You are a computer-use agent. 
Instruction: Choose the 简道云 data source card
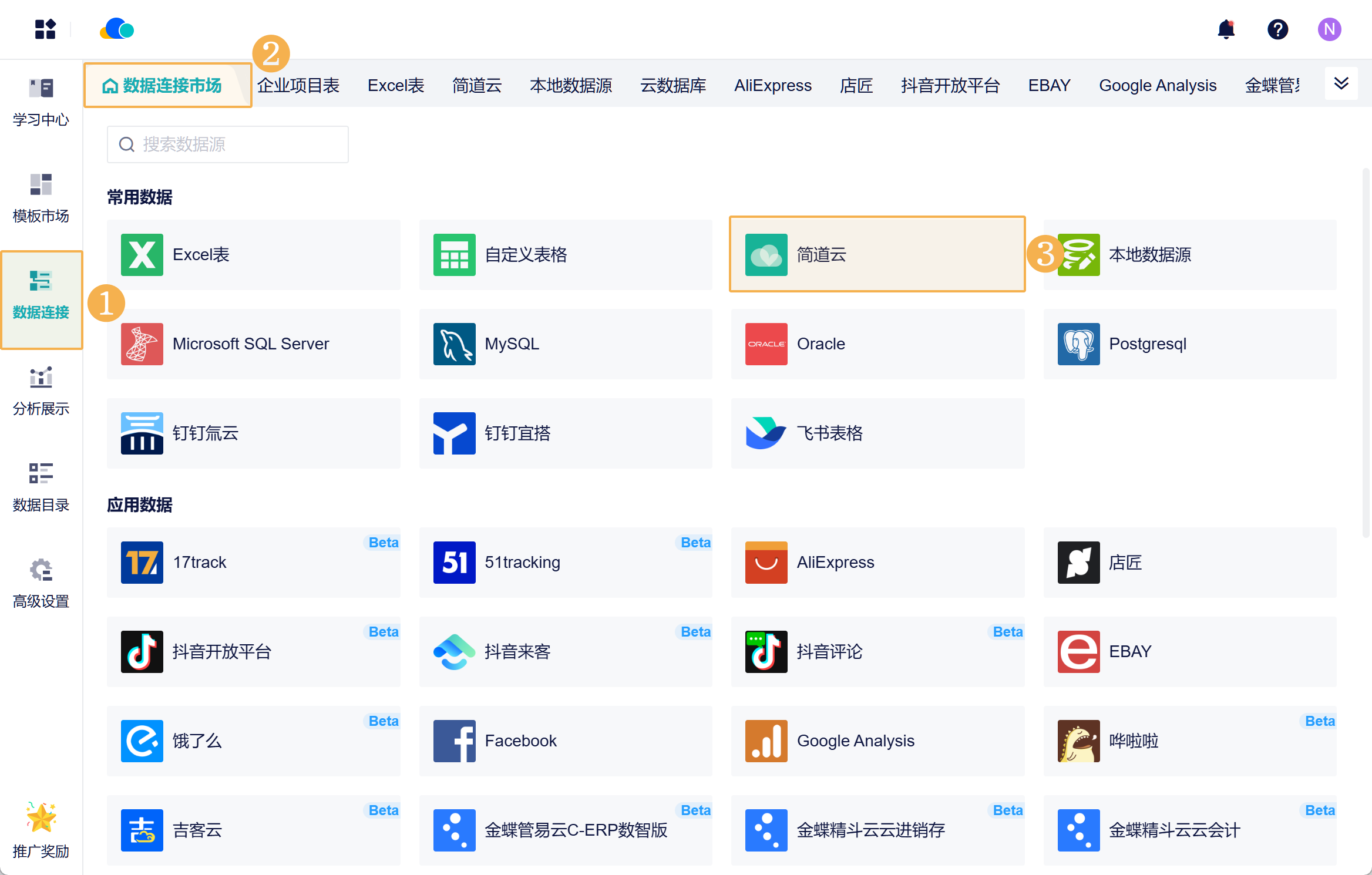(x=877, y=255)
